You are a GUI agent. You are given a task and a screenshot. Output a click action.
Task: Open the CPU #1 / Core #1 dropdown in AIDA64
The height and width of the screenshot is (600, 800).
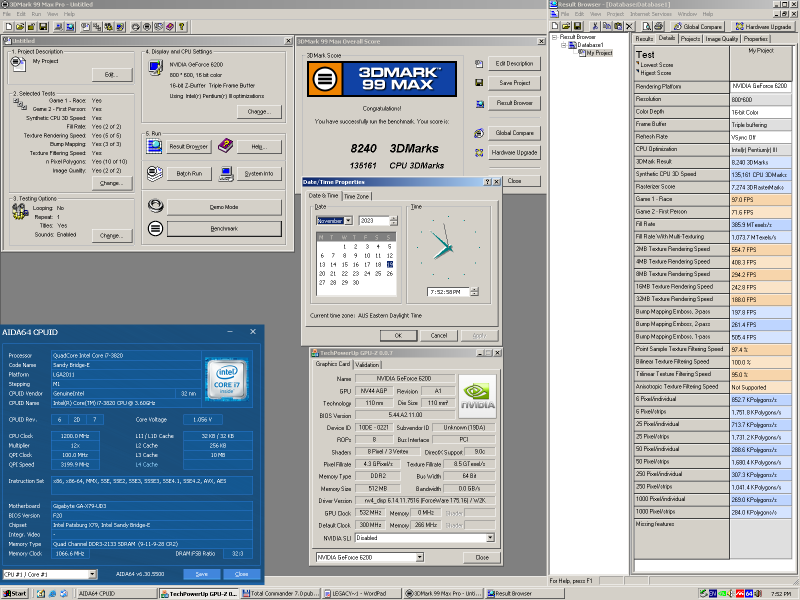pos(92,574)
